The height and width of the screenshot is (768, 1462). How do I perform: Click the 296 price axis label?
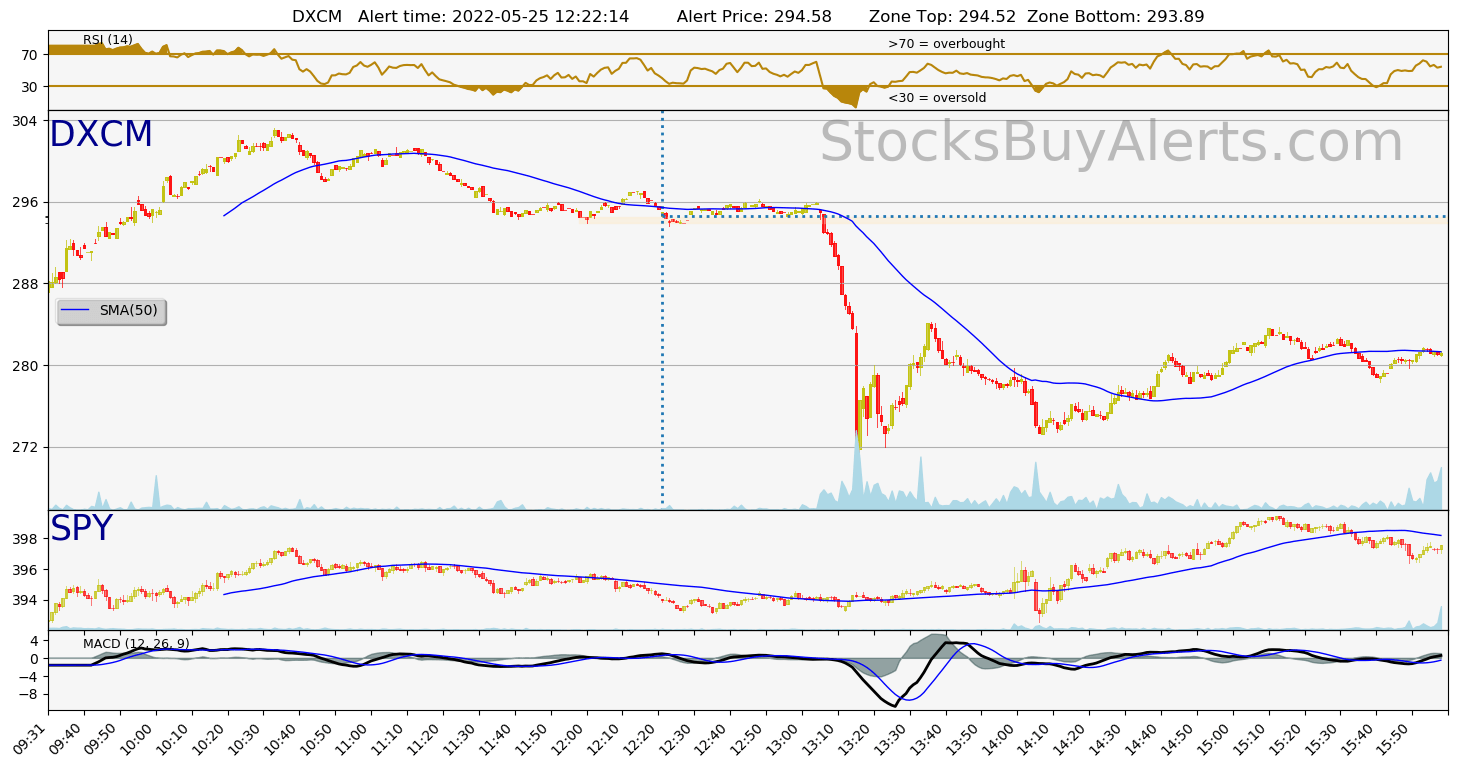(26, 202)
